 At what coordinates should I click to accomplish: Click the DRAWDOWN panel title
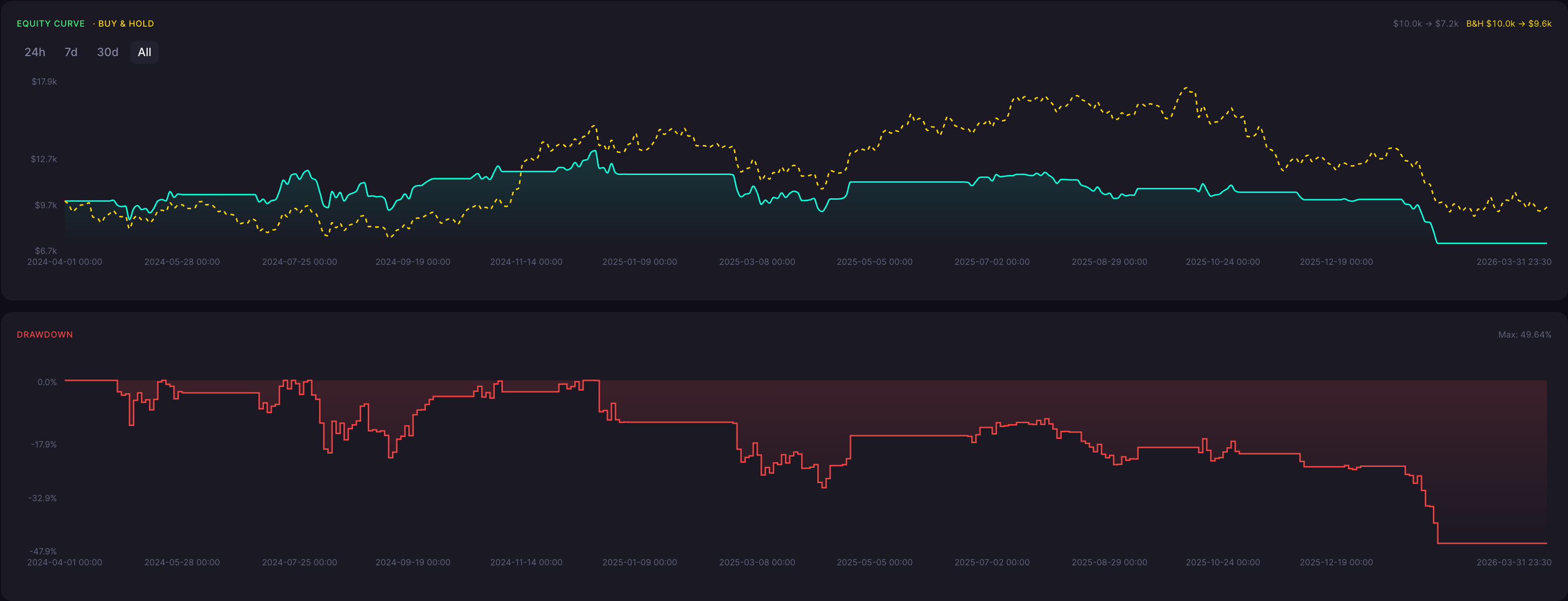[44, 335]
